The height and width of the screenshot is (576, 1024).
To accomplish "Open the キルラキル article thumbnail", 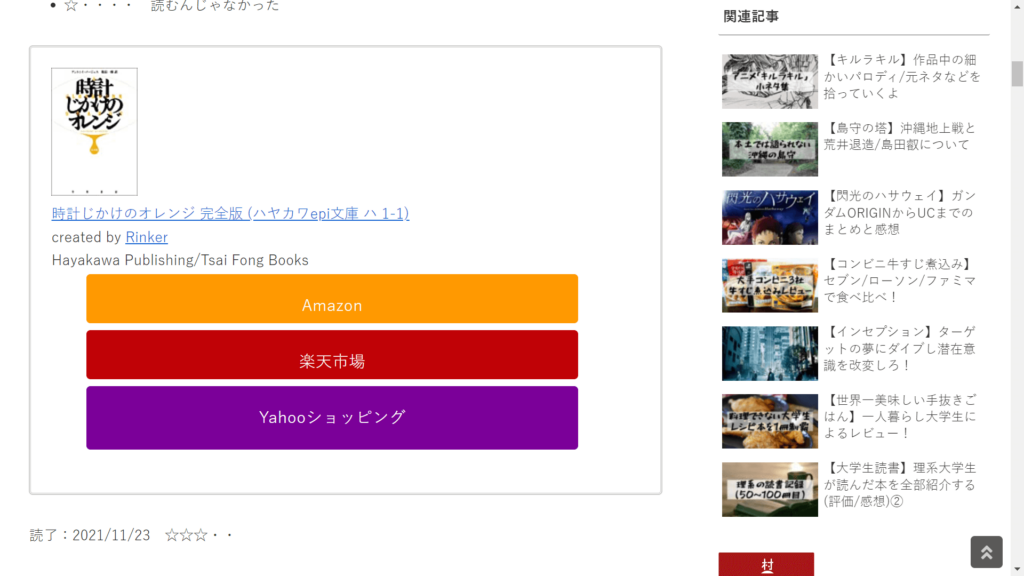I will point(770,81).
